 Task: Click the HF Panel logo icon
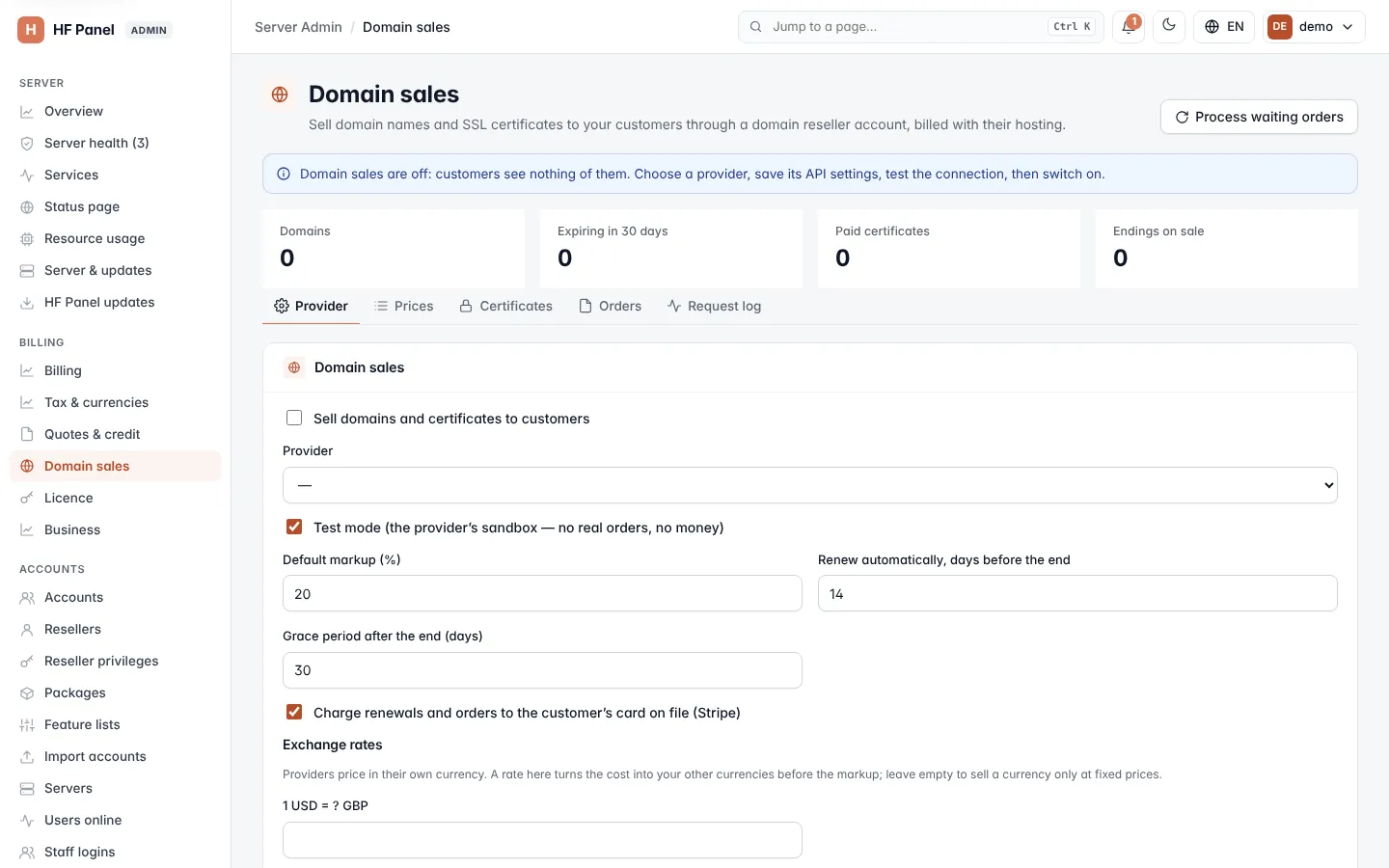pyautogui.click(x=31, y=30)
